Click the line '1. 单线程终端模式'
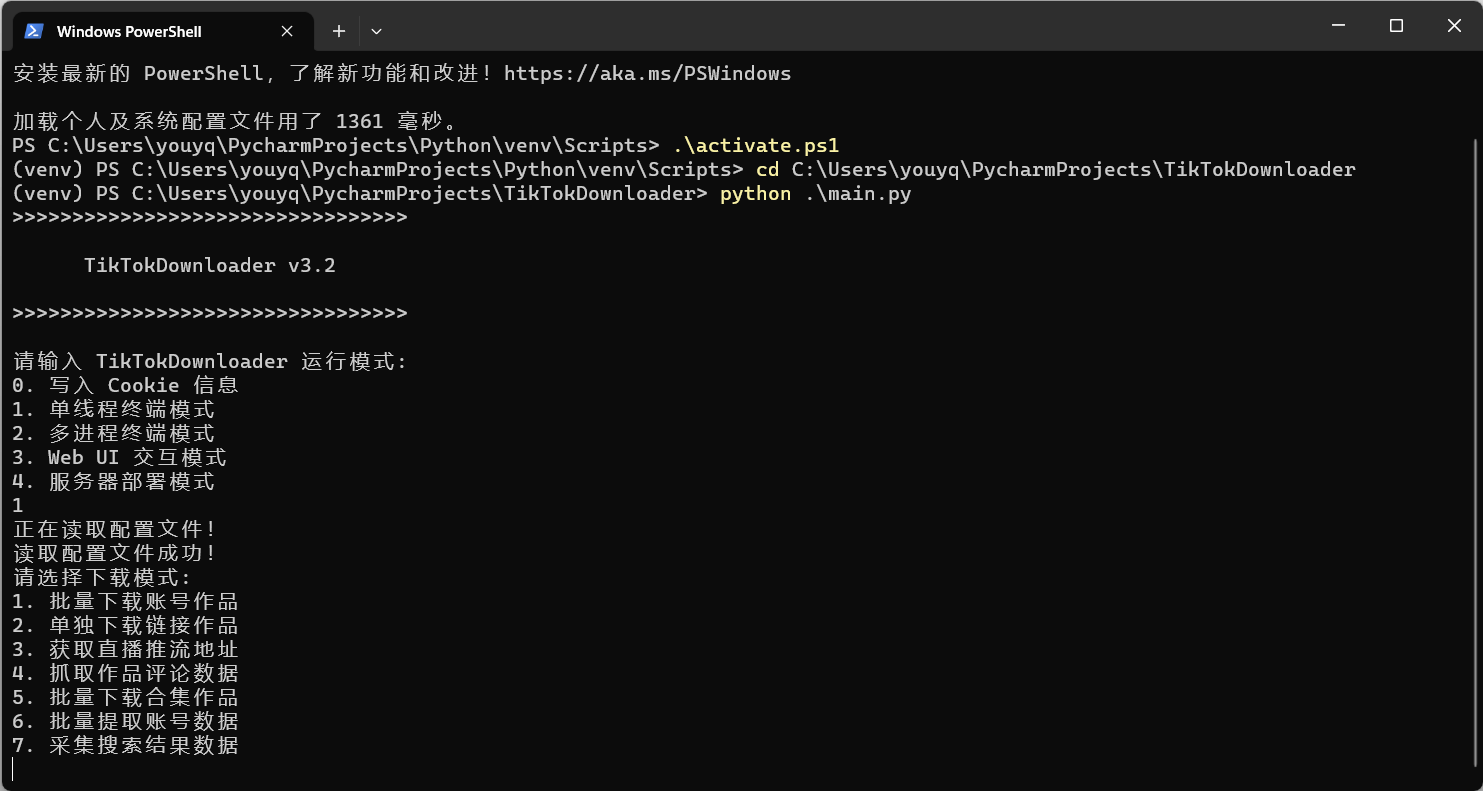The image size is (1483, 791). pos(114,409)
